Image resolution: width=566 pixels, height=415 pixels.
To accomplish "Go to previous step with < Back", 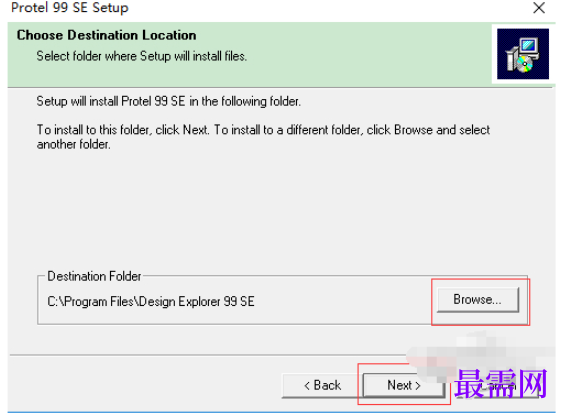I will click(x=322, y=385).
